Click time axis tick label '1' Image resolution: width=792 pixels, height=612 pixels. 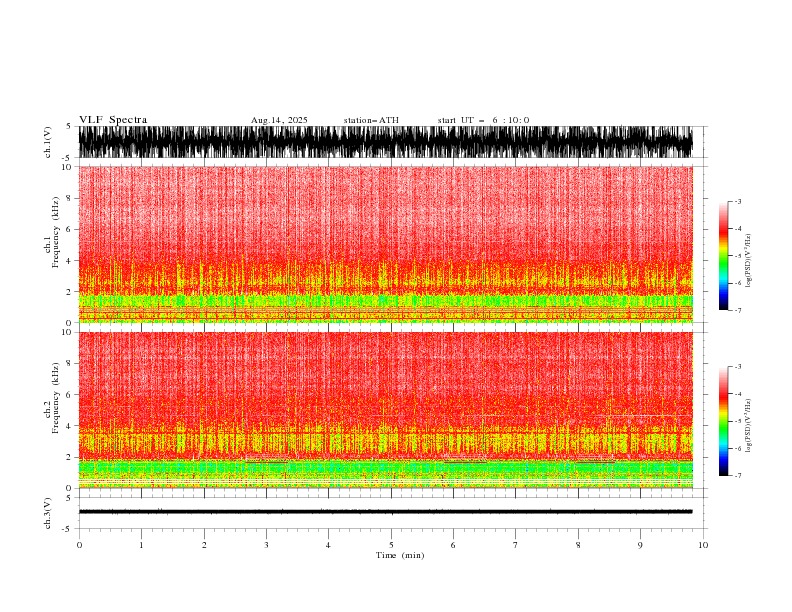[x=141, y=545]
